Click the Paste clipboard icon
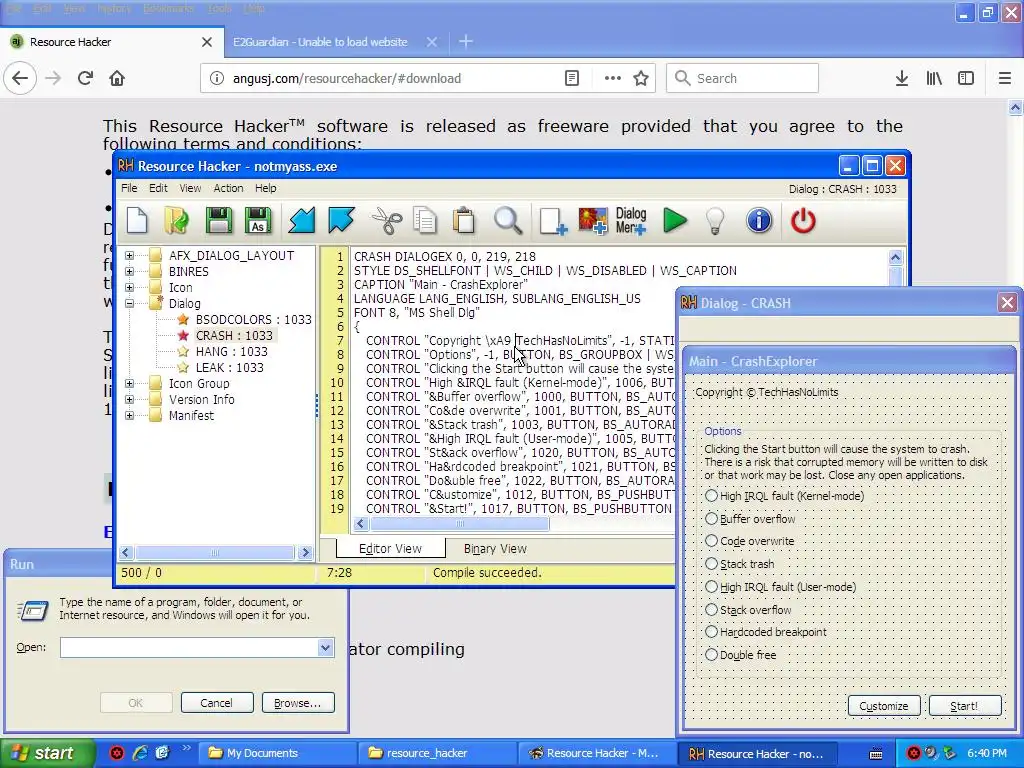Image resolution: width=1024 pixels, height=768 pixels. coord(464,220)
